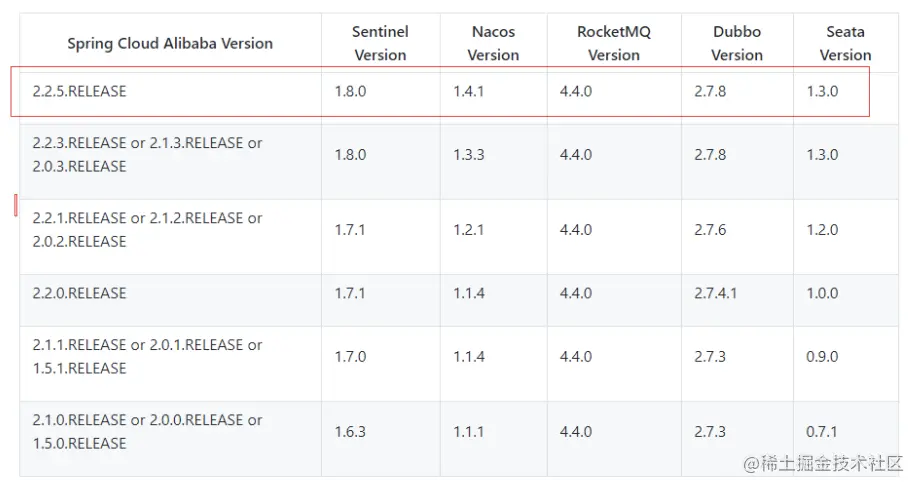Screen dimensions: 920x490
Task: Click the Nacos Version column header
Action: (x=493, y=43)
